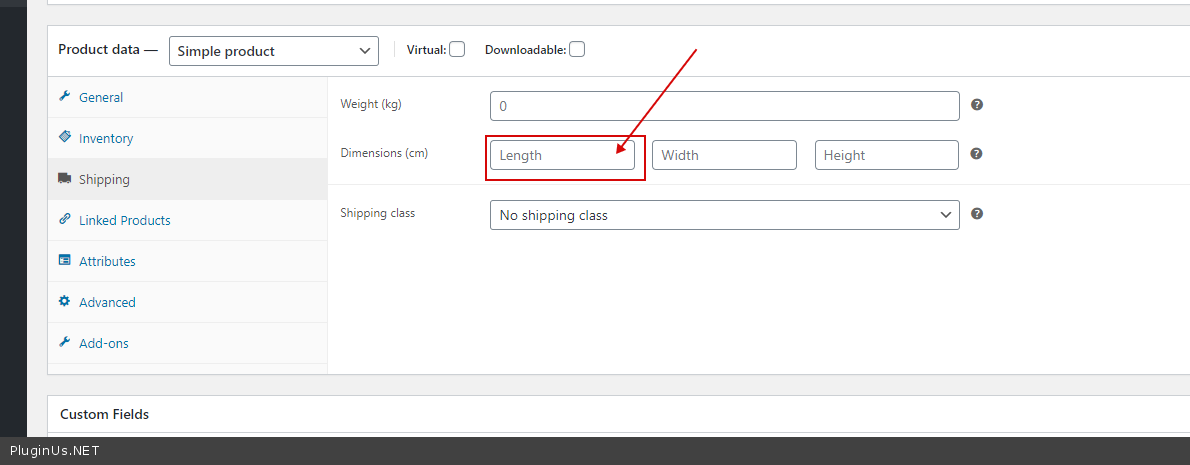
Task: Click the Dimensions help tooltip icon
Action: 977,154
